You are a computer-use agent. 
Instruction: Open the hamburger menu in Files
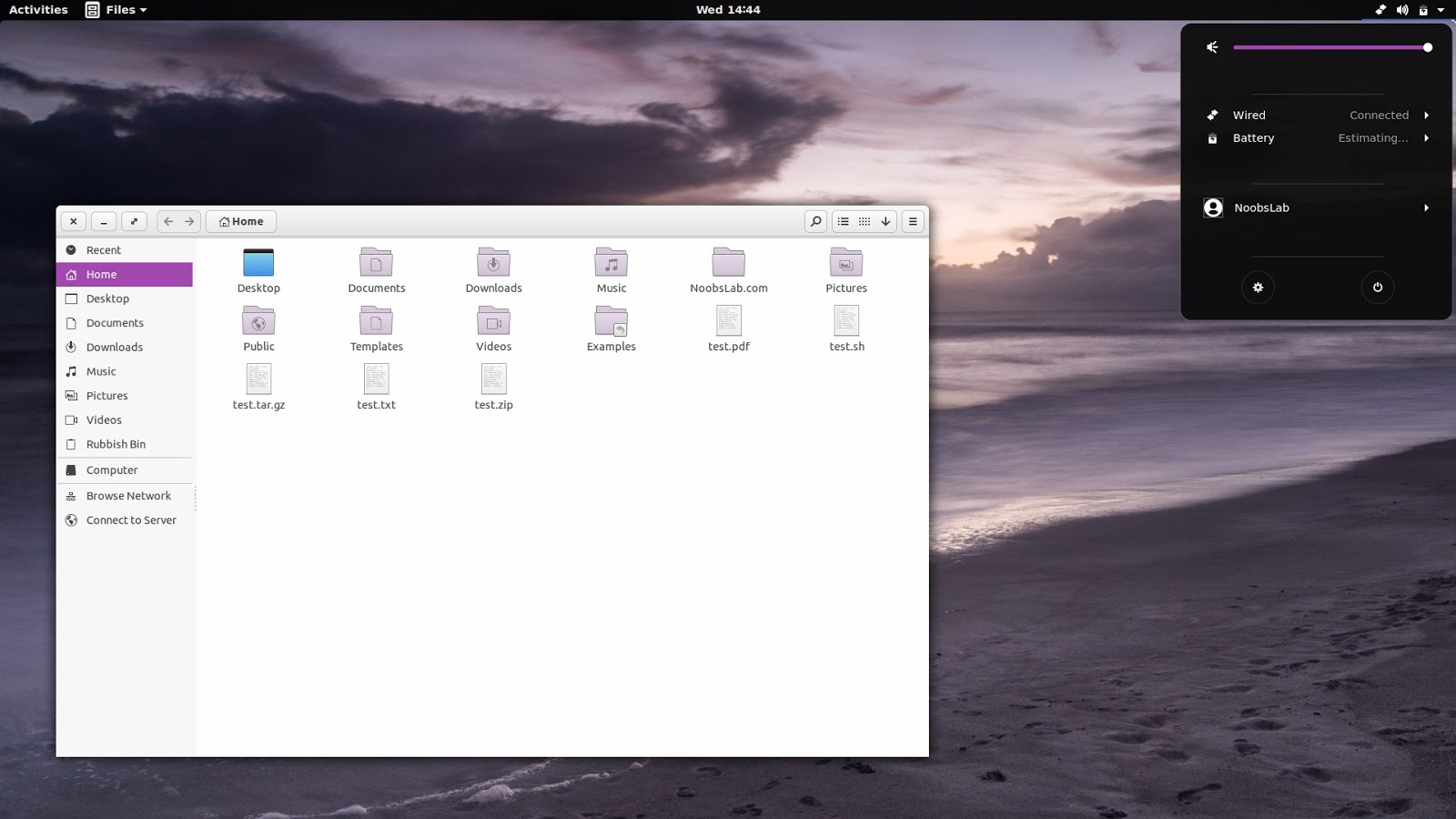912,221
